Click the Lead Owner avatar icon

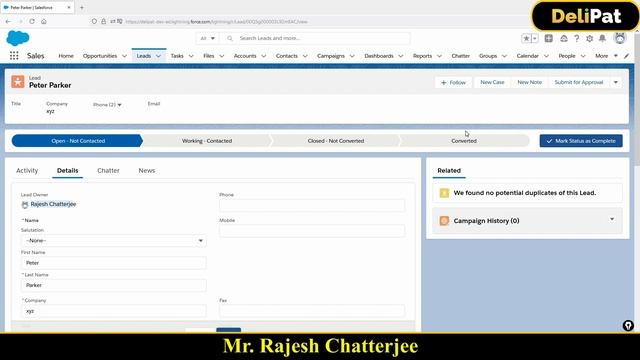[25, 204]
